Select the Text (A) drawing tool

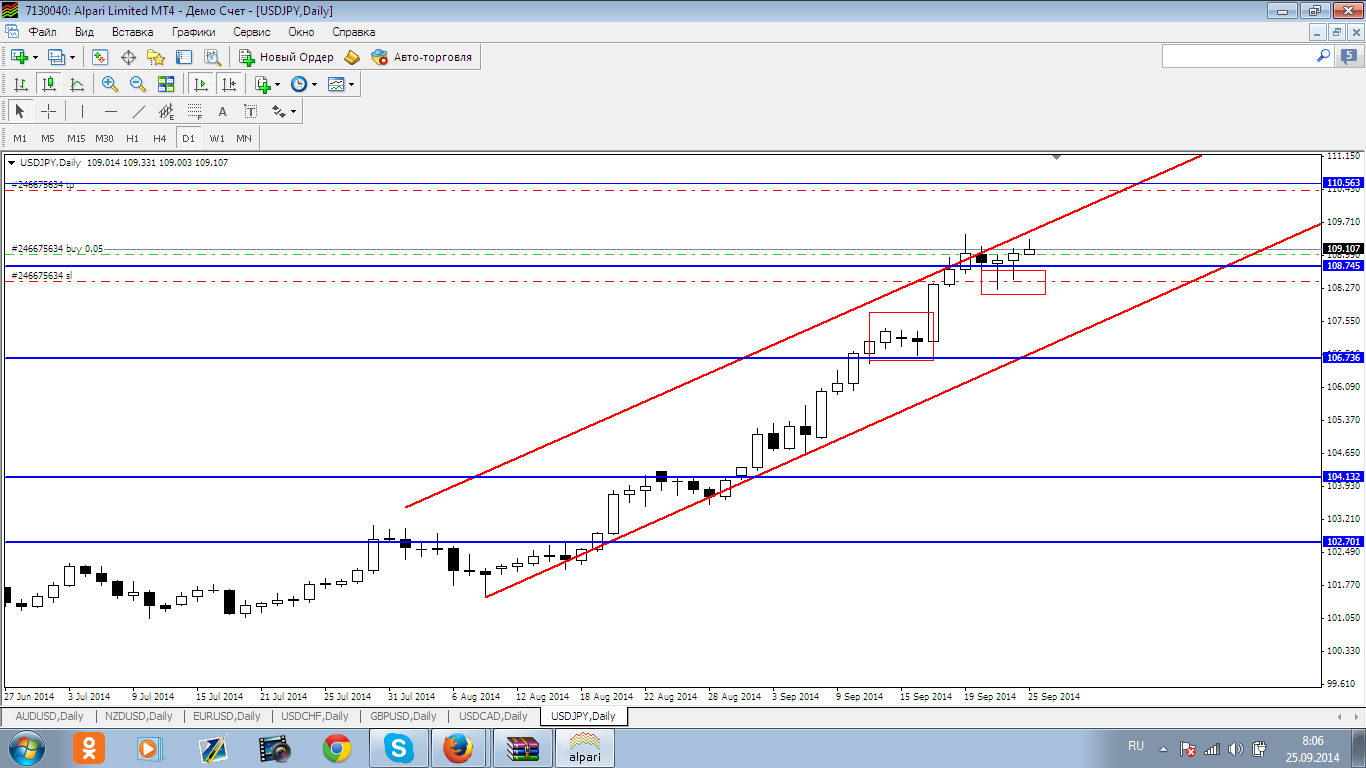[222, 111]
